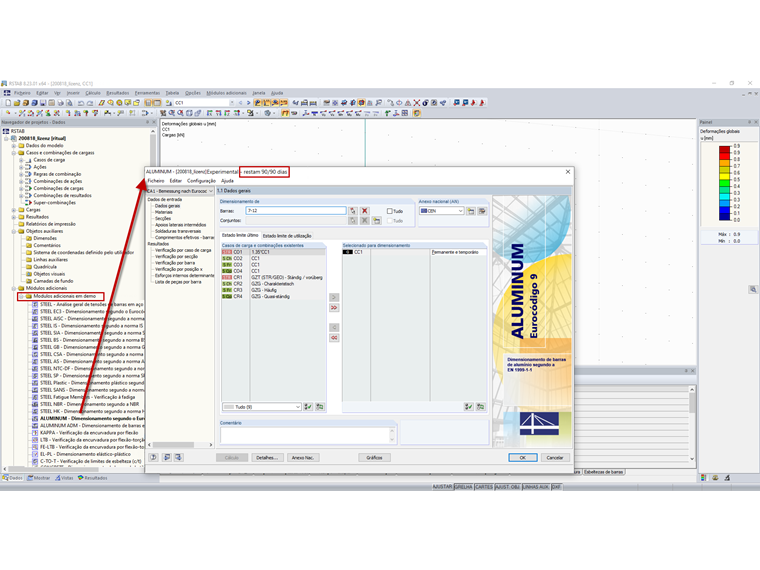The height and width of the screenshot is (570, 760).
Task: Create new set icon beside Conjuntos field
Action: pos(377,221)
